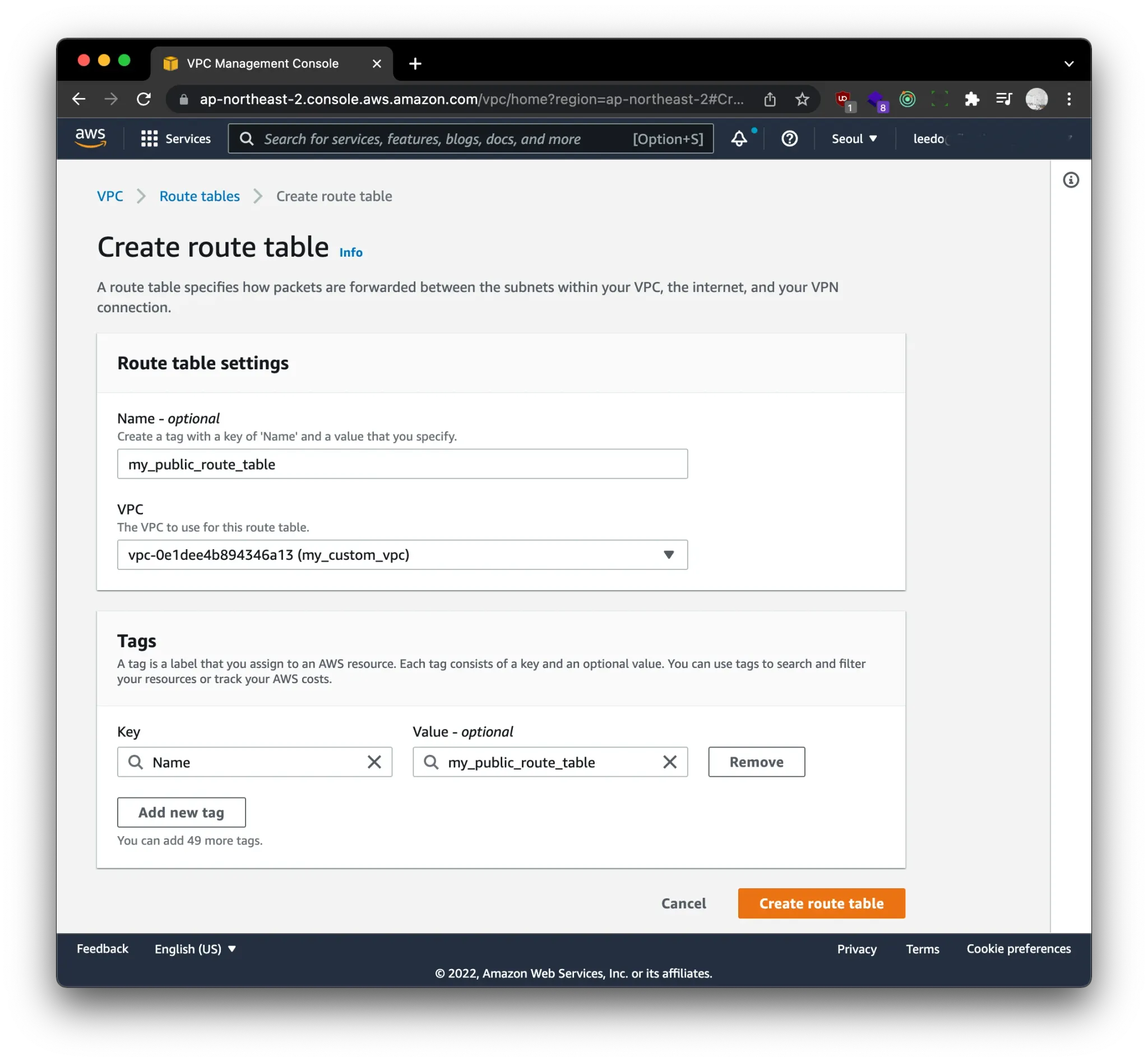Open the info side panel icon
The height and width of the screenshot is (1062, 1148).
(x=1070, y=180)
